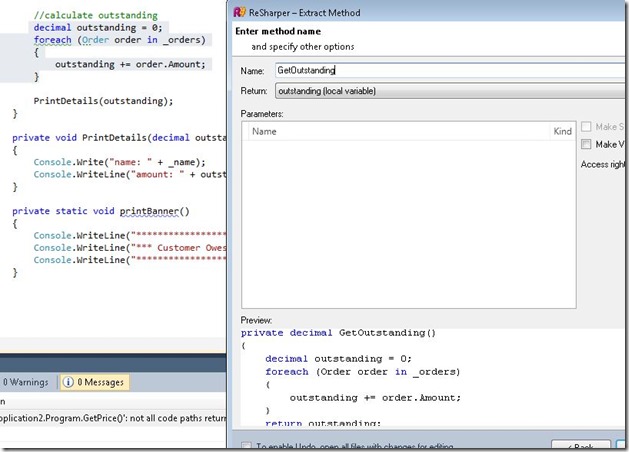
Task: Click the ReSharper logo in dialog title
Action: tap(239, 12)
